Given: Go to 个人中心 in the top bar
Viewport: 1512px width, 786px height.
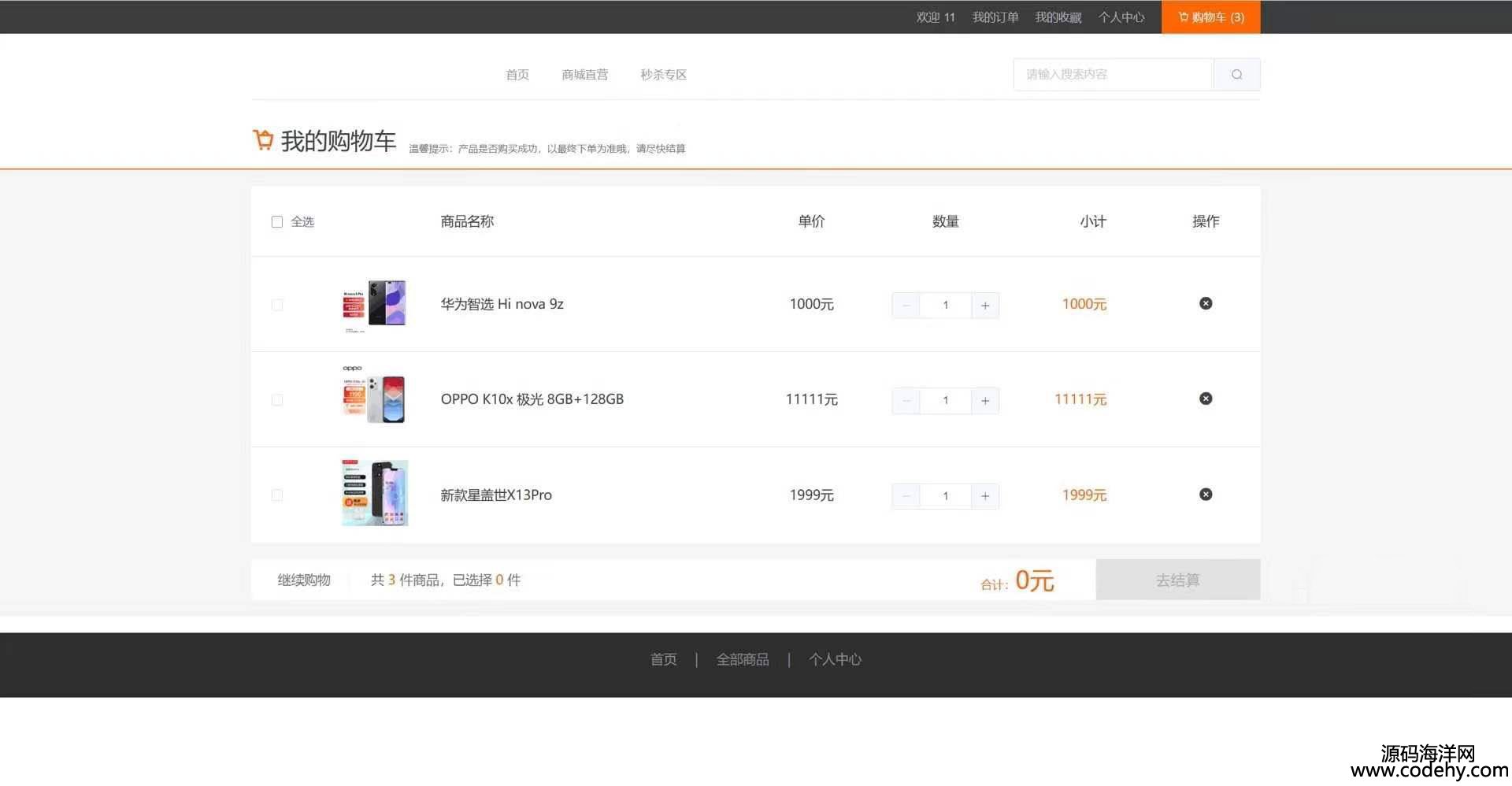Looking at the screenshot, I should tap(1121, 17).
